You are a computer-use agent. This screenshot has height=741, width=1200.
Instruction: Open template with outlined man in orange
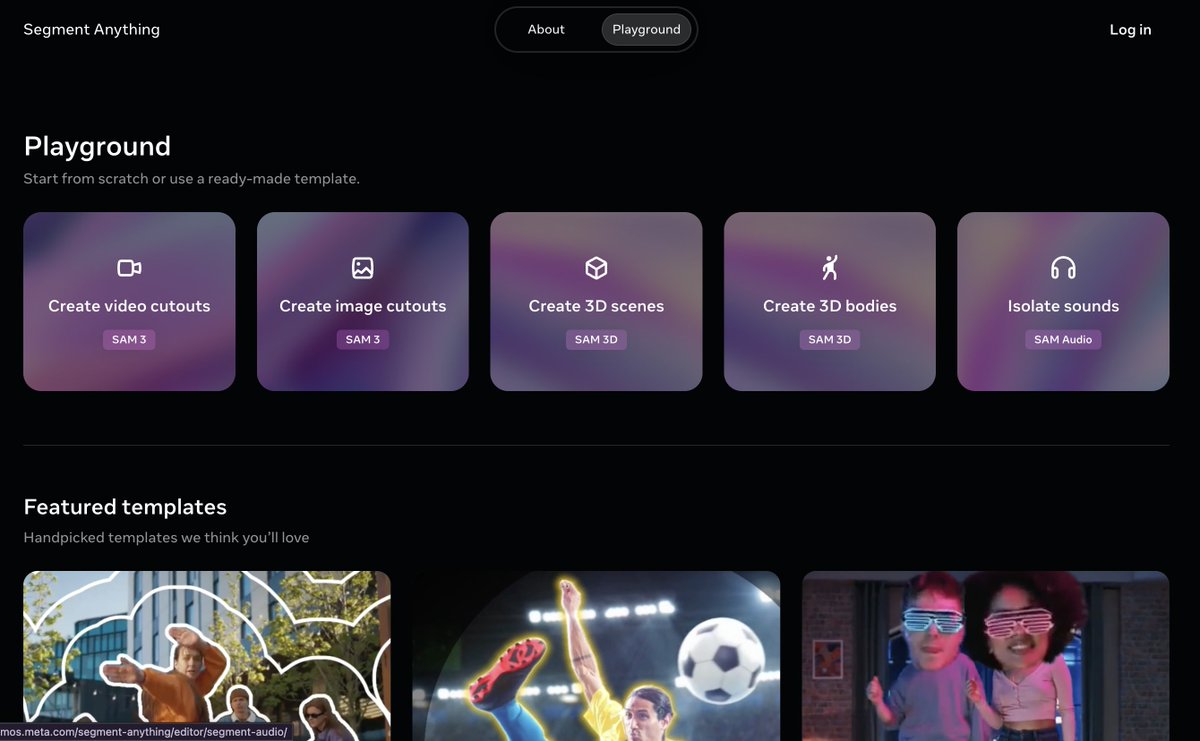click(207, 656)
